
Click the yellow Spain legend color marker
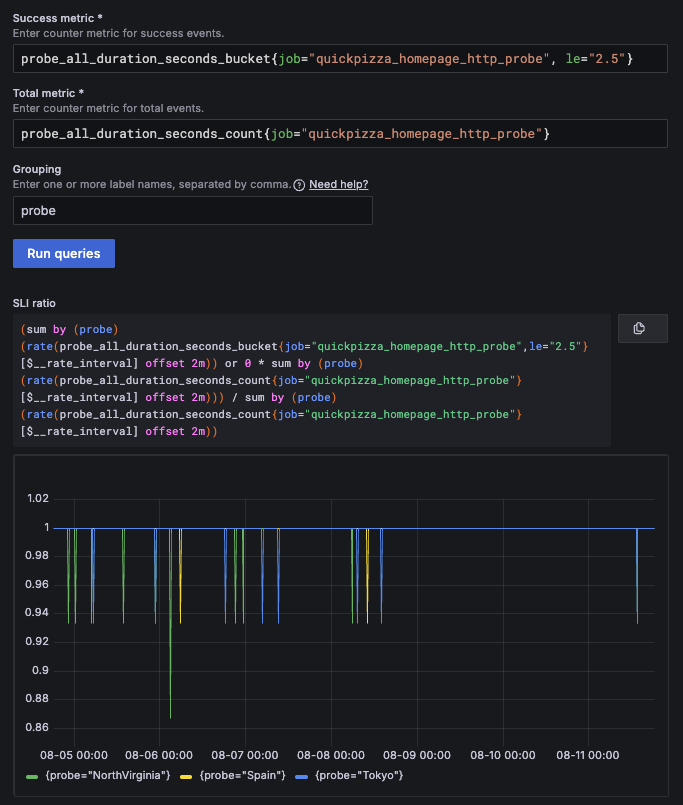coord(184,775)
